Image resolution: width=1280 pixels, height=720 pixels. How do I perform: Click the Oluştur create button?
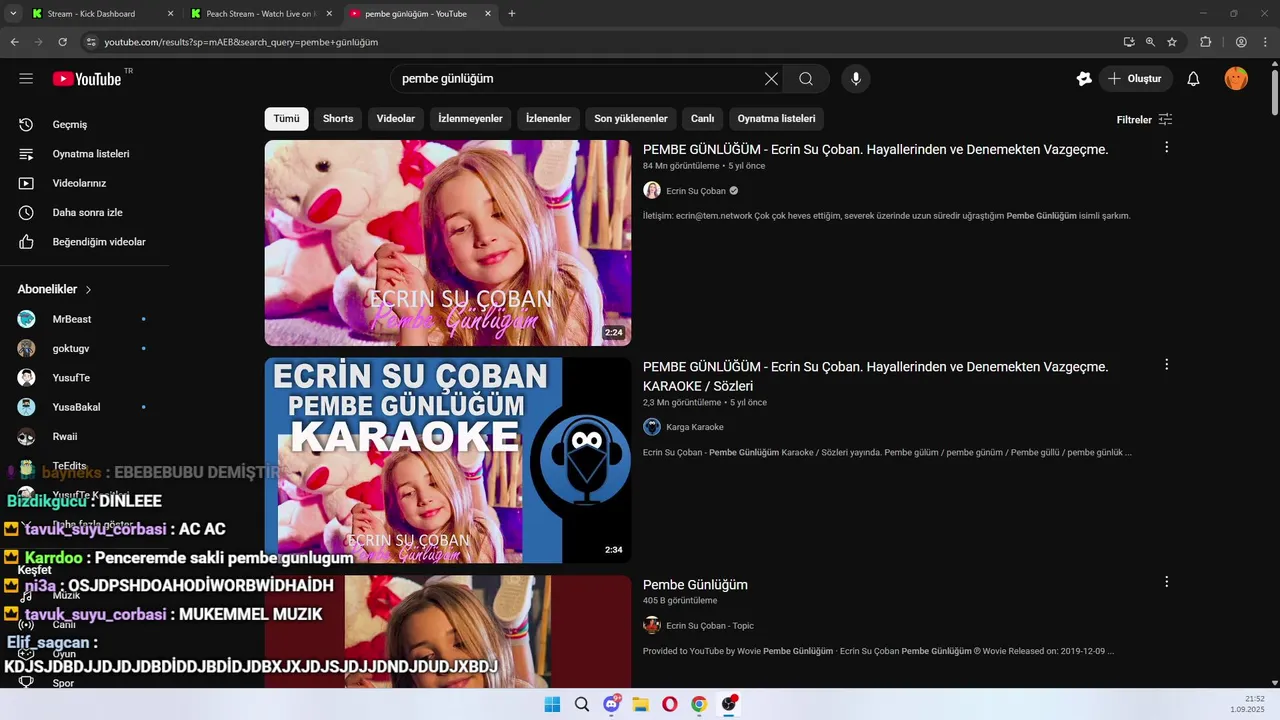[1135, 79]
